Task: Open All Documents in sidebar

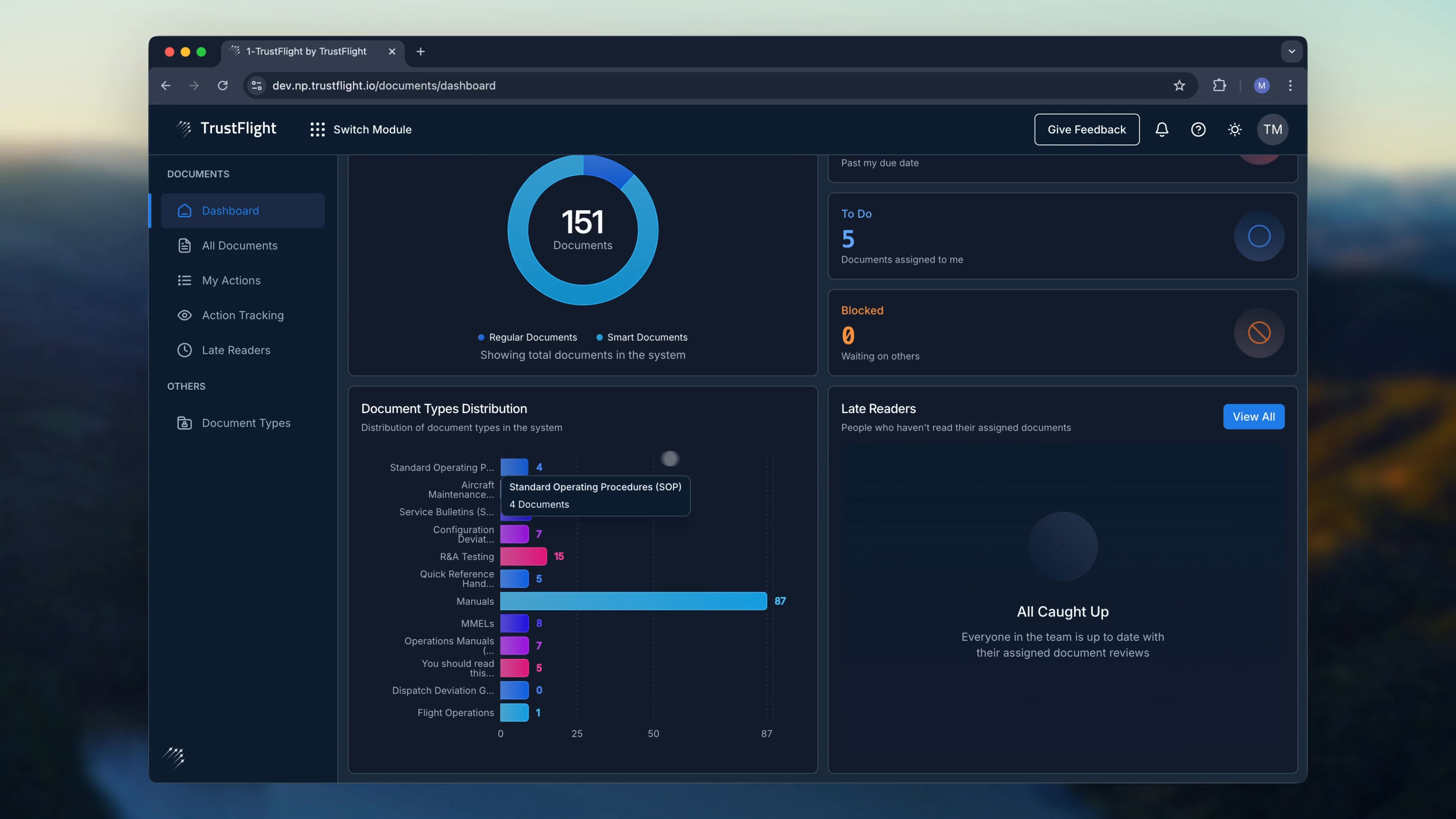Action: (240, 245)
